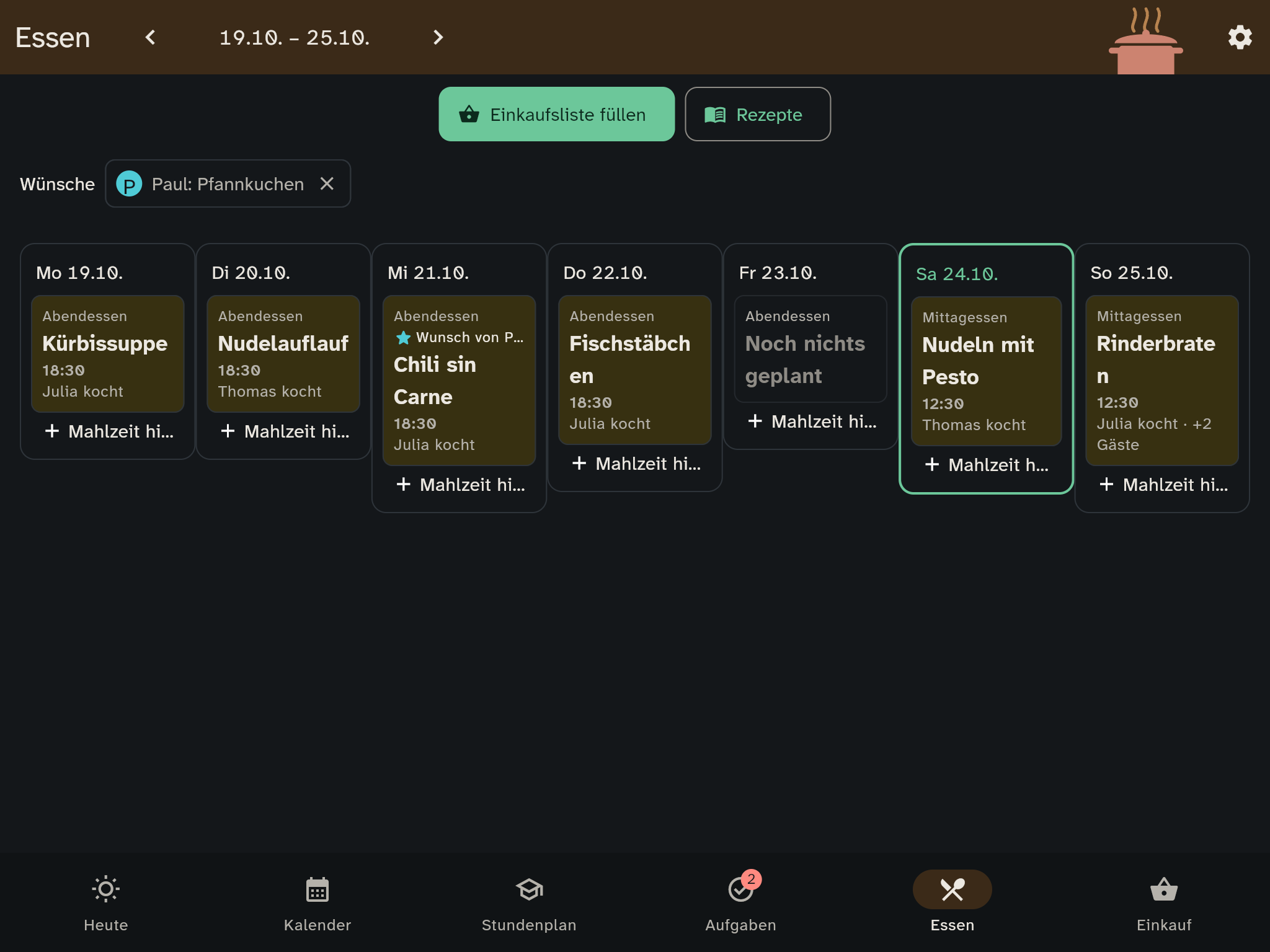
Task: Click 'Paul: Pfannkuchen' wish chip text
Action: click(228, 184)
